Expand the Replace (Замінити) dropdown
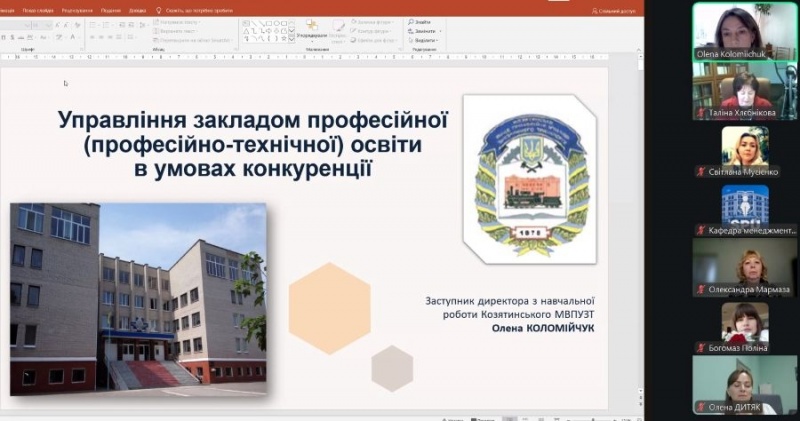This screenshot has height=421, width=800. click(x=438, y=31)
